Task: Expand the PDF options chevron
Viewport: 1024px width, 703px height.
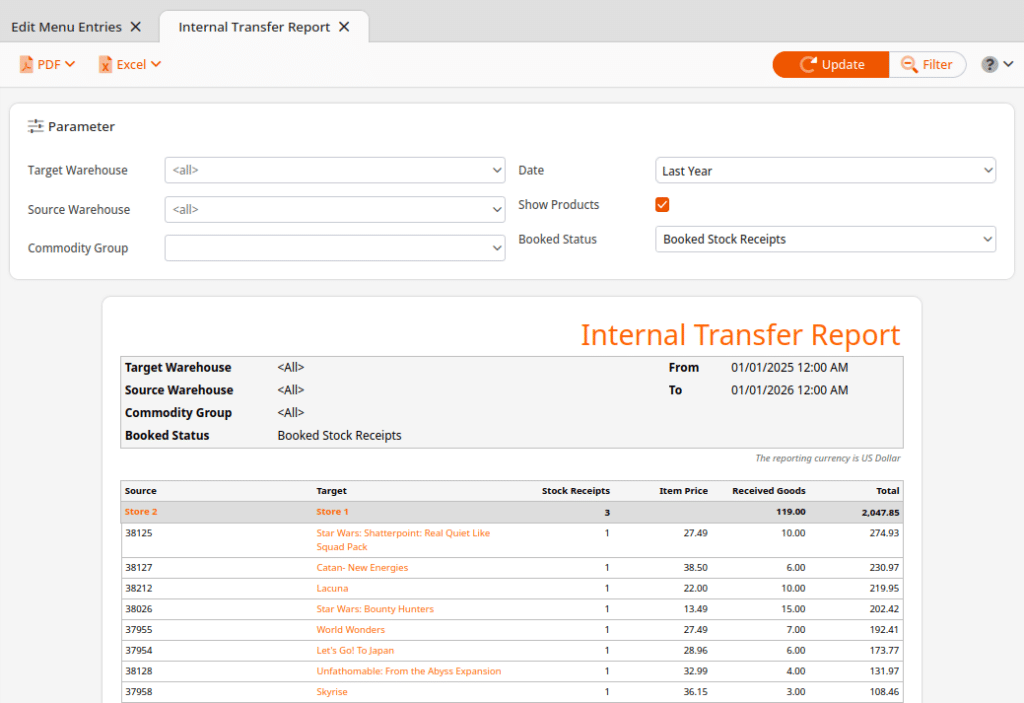Action: tap(70, 64)
